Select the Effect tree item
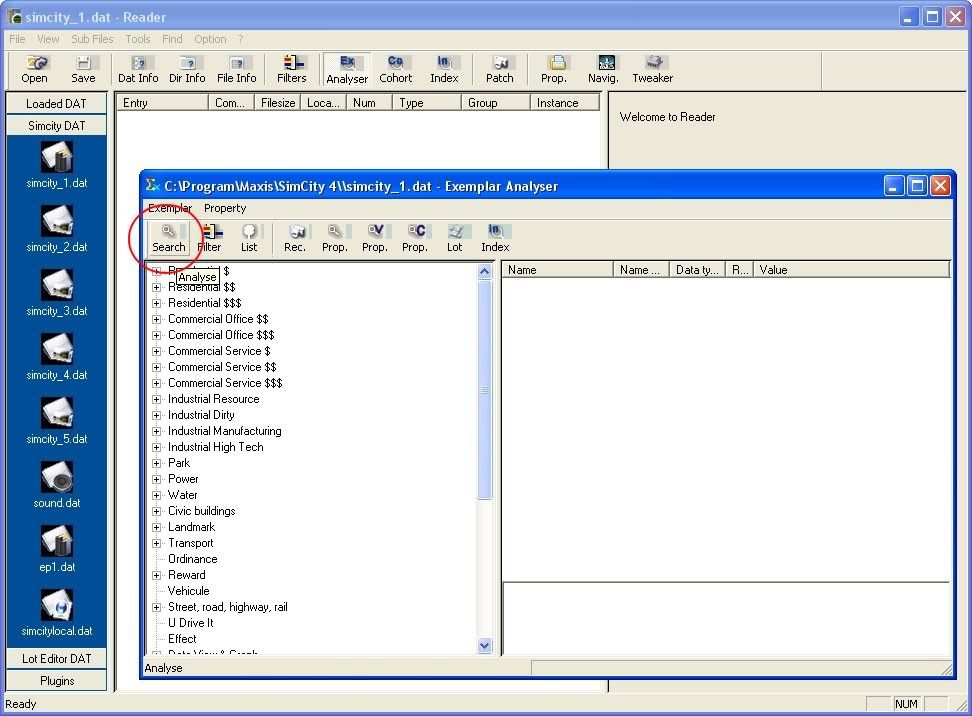 click(182, 639)
